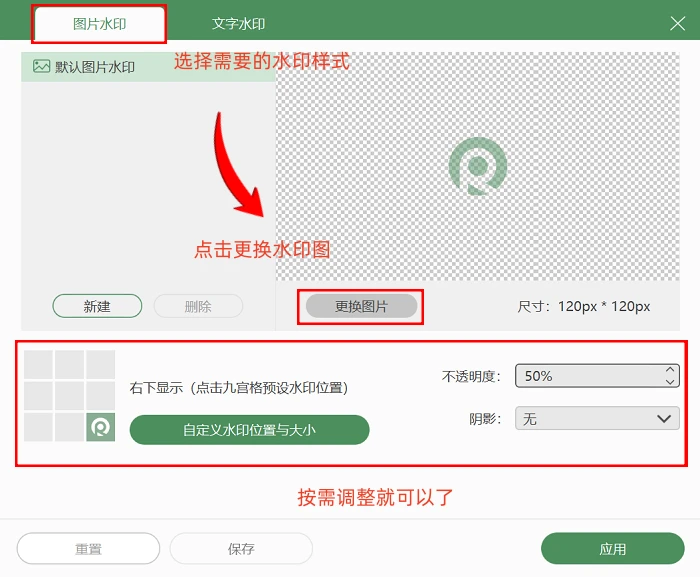Select the bottom-left watermark position cell
The image size is (700, 577).
pyautogui.click(x=38, y=427)
